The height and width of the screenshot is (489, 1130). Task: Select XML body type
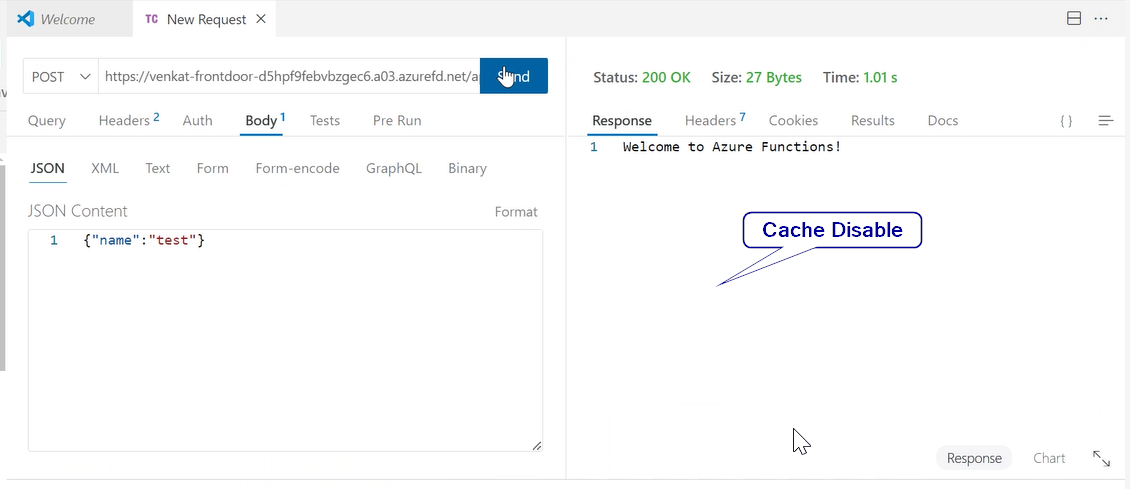coord(105,169)
